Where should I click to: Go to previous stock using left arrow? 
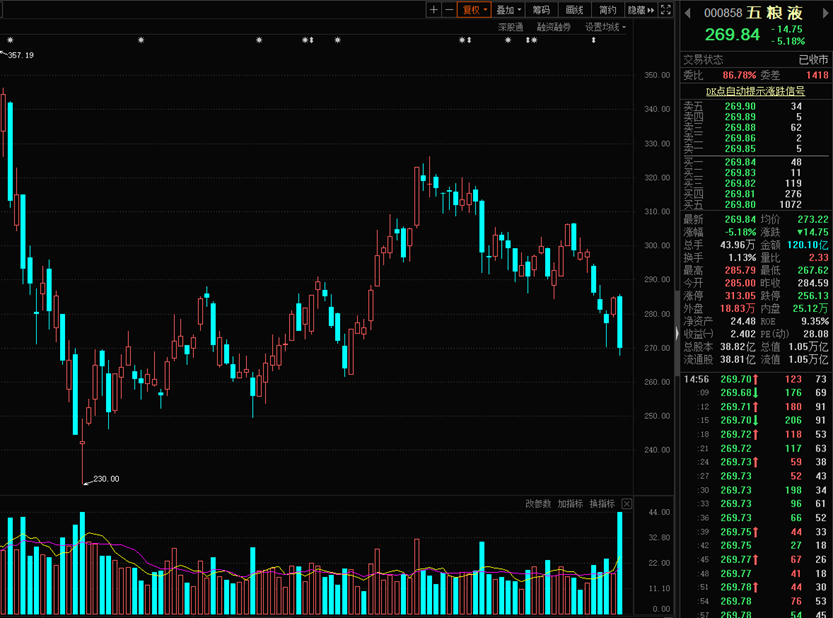click(687, 13)
